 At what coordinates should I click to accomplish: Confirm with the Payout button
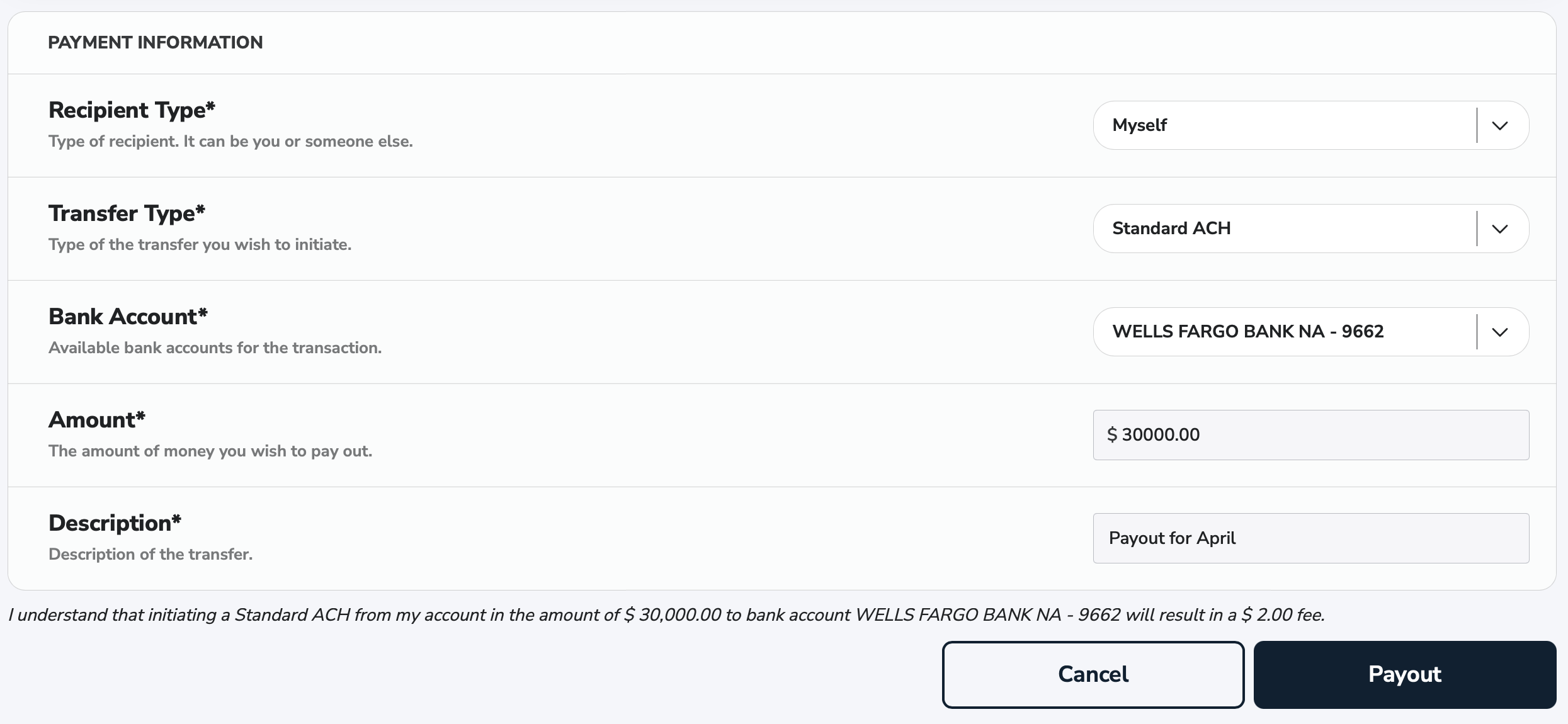point(1404,674)
